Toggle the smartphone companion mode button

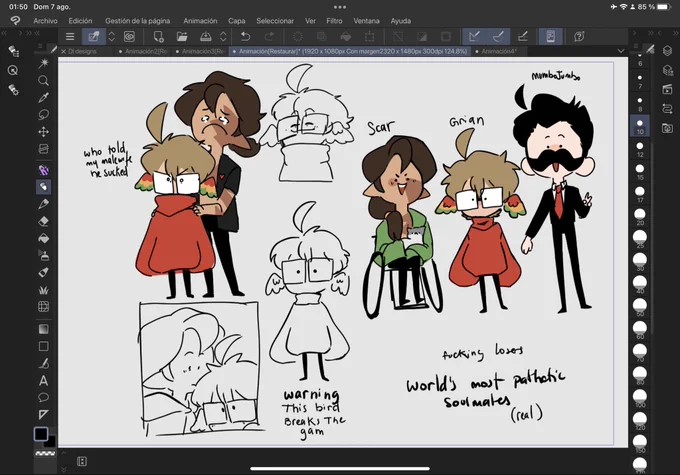pos(550,36)
